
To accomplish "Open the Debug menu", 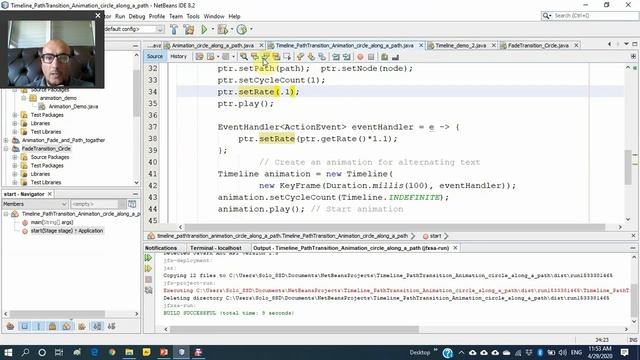I will tap(137, 16).
